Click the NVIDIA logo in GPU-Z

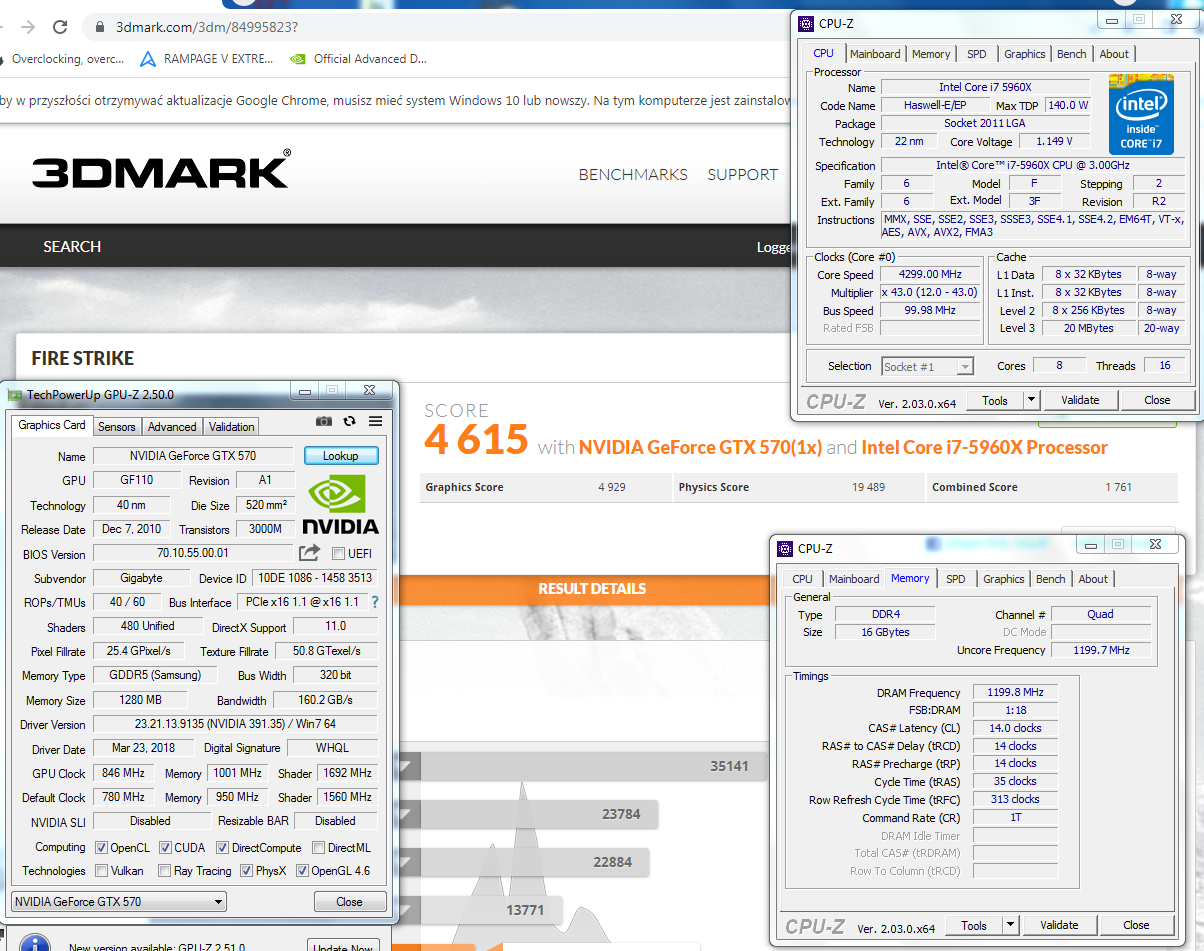click(x=340, y=505)
